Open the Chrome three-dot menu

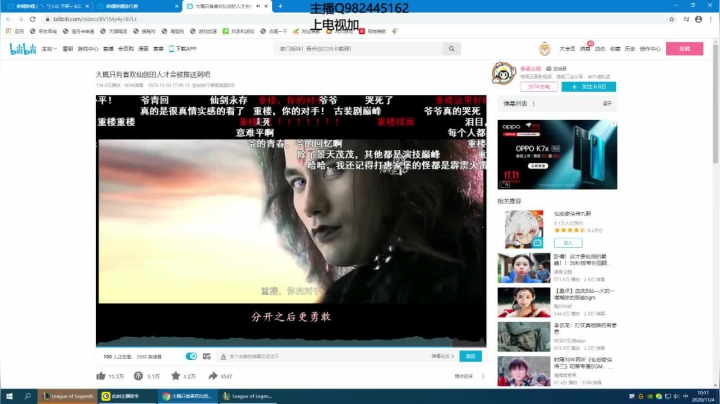711,19
